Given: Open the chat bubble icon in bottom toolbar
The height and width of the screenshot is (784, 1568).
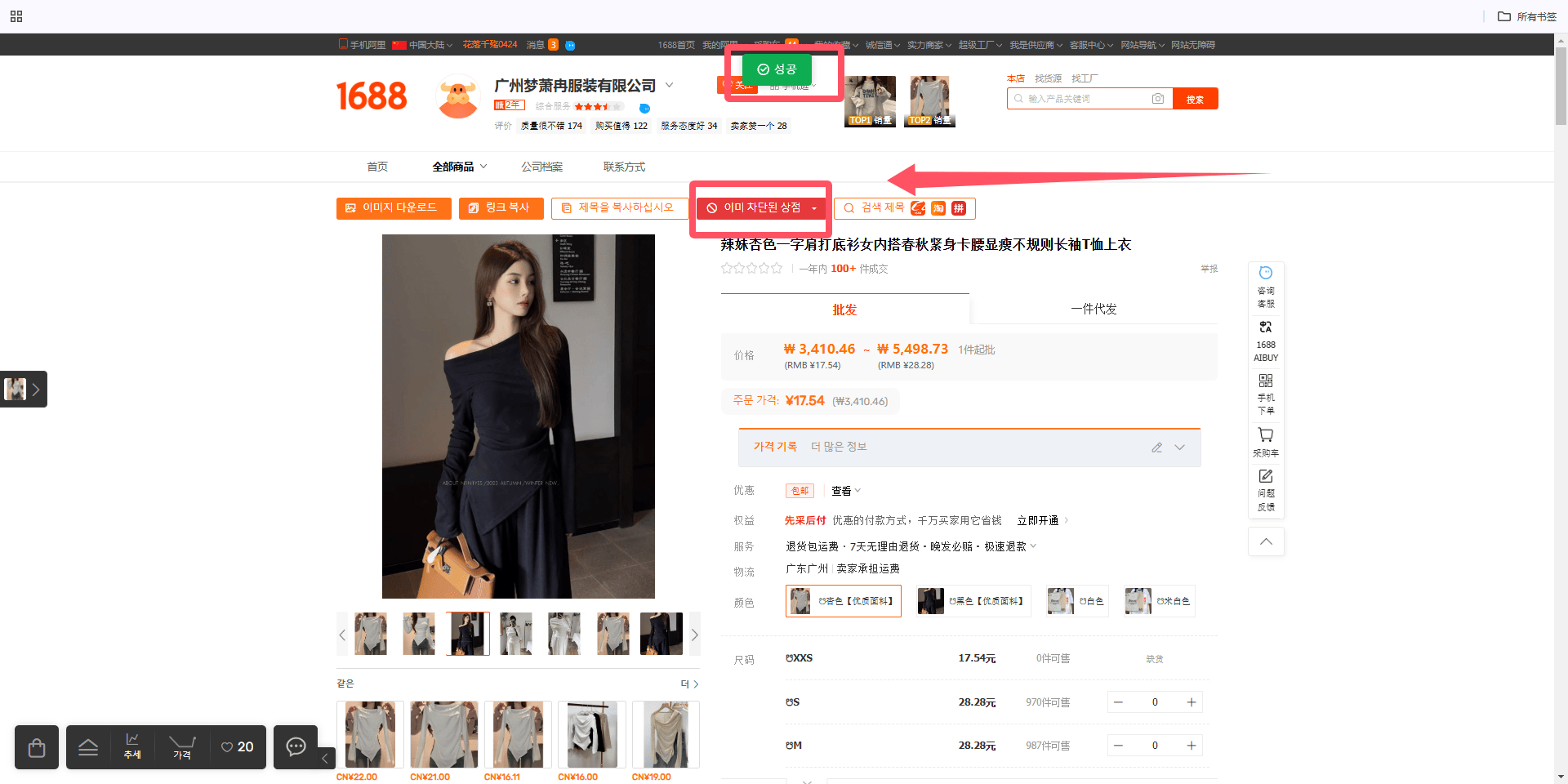Looking at the screenshot, I should pos(296,746).
